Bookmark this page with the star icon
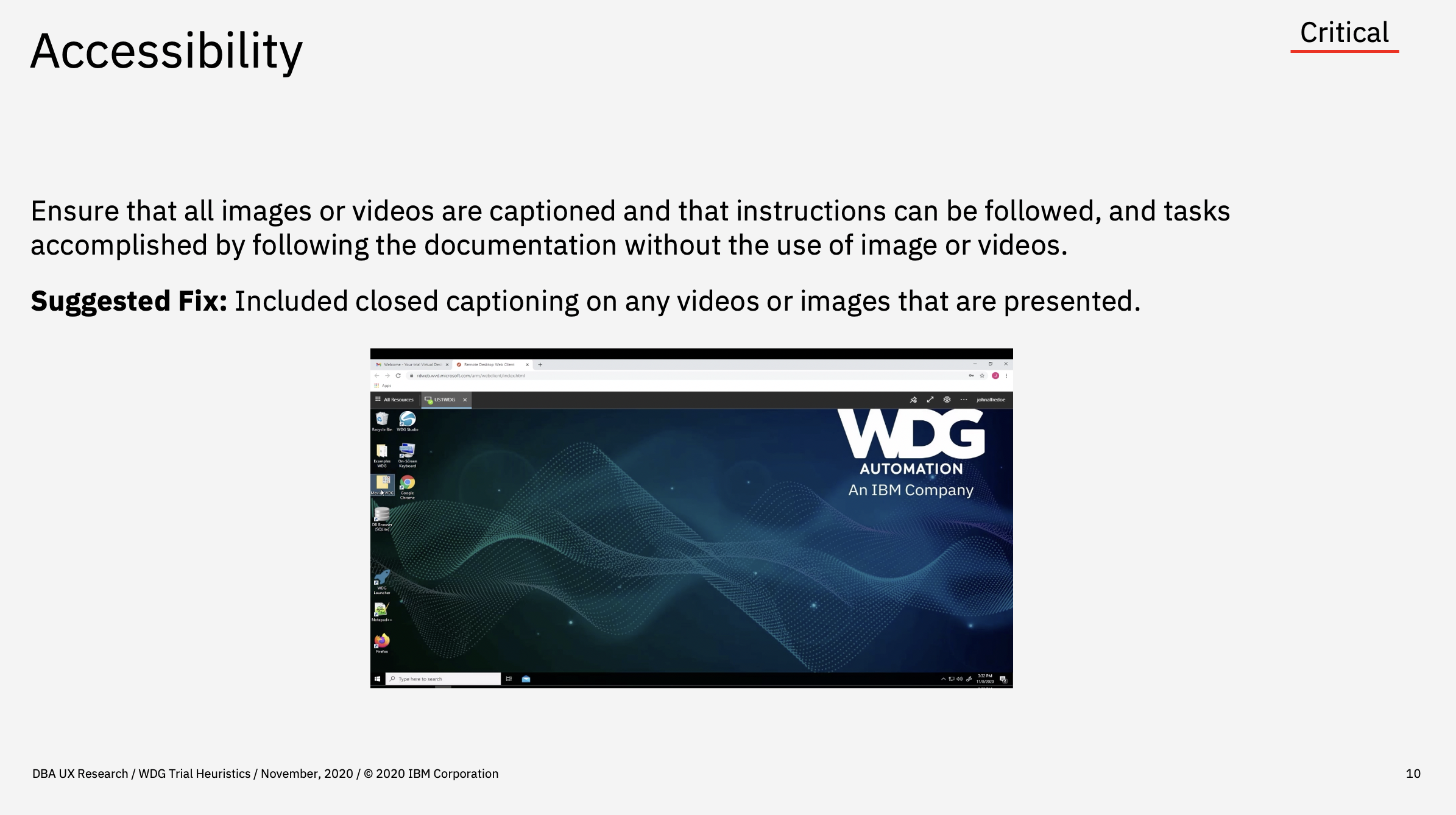 pyautogui.click(x=982, y=376)
